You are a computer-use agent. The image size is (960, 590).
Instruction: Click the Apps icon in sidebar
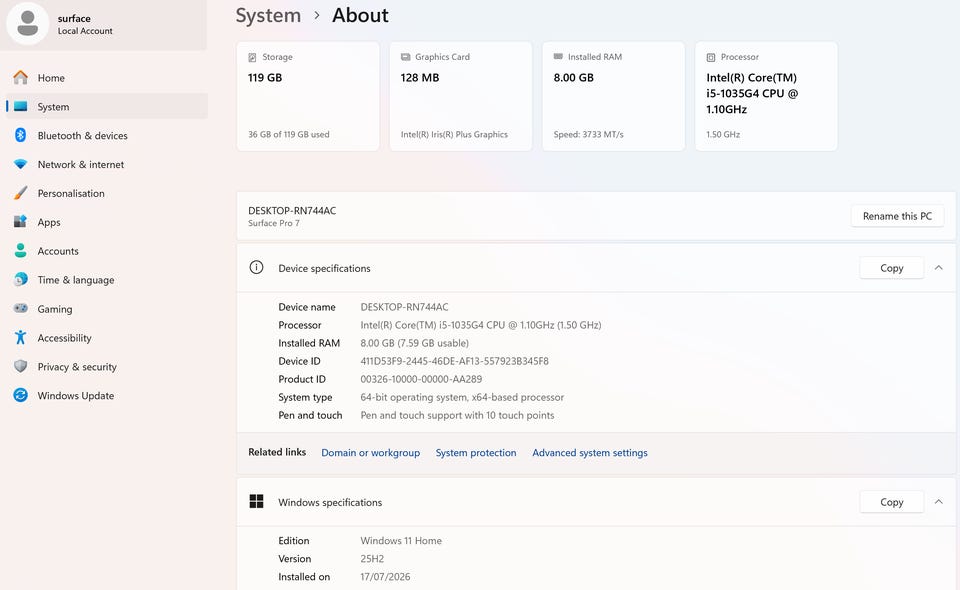20,222
